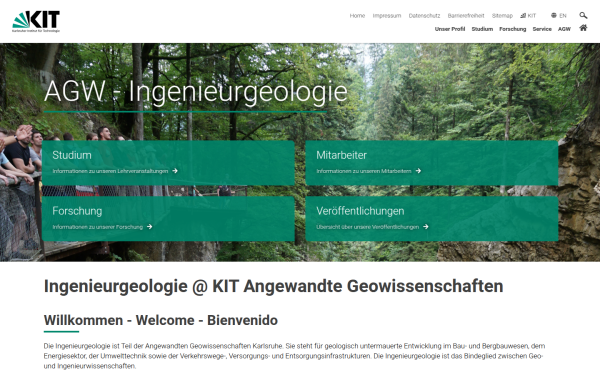This screenshot has height=375, width=600.
Task: Open the Forschung tile heading
Action: (x=77, y=211)
